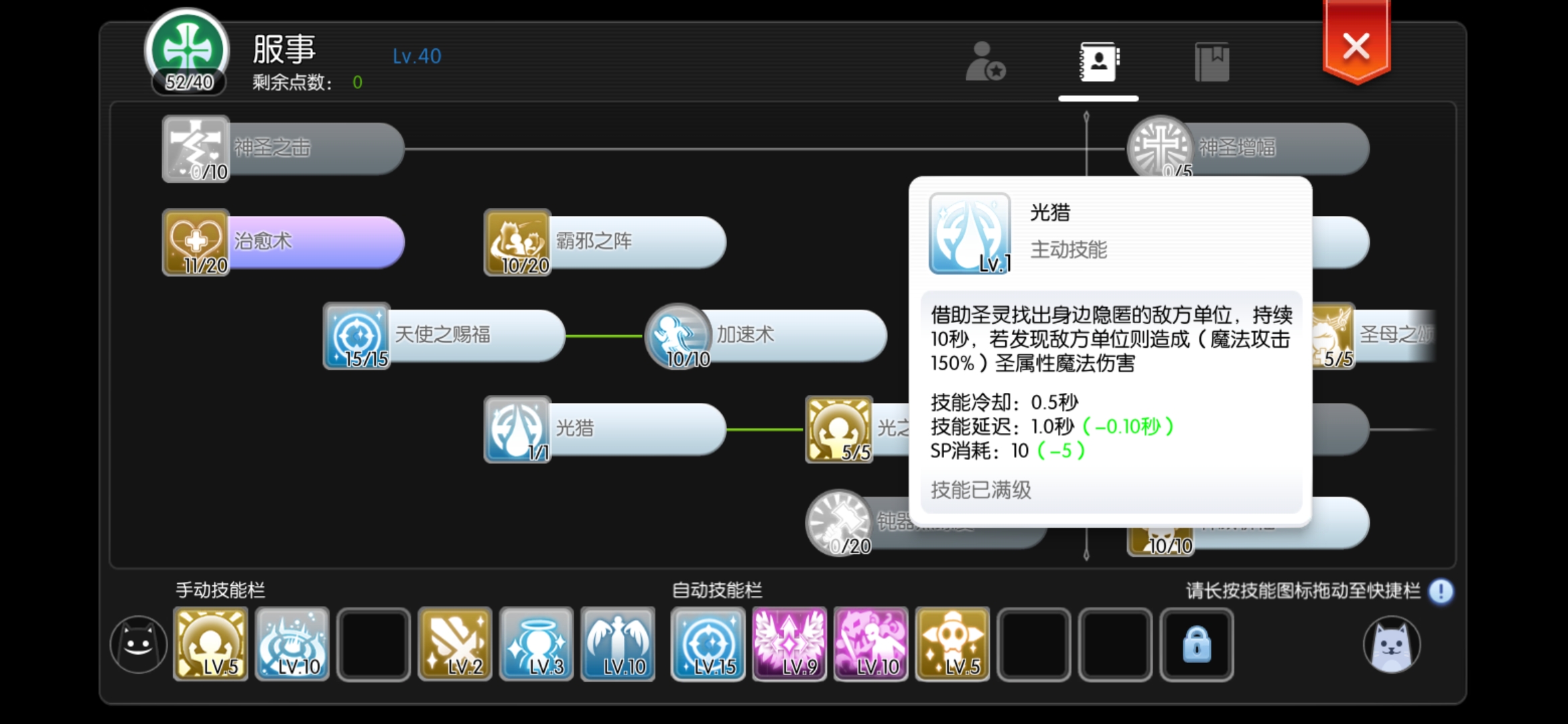This screenshot has width=1568, height=724.
Task: Open the bookmark book tab
Action: coord(1212,62)
